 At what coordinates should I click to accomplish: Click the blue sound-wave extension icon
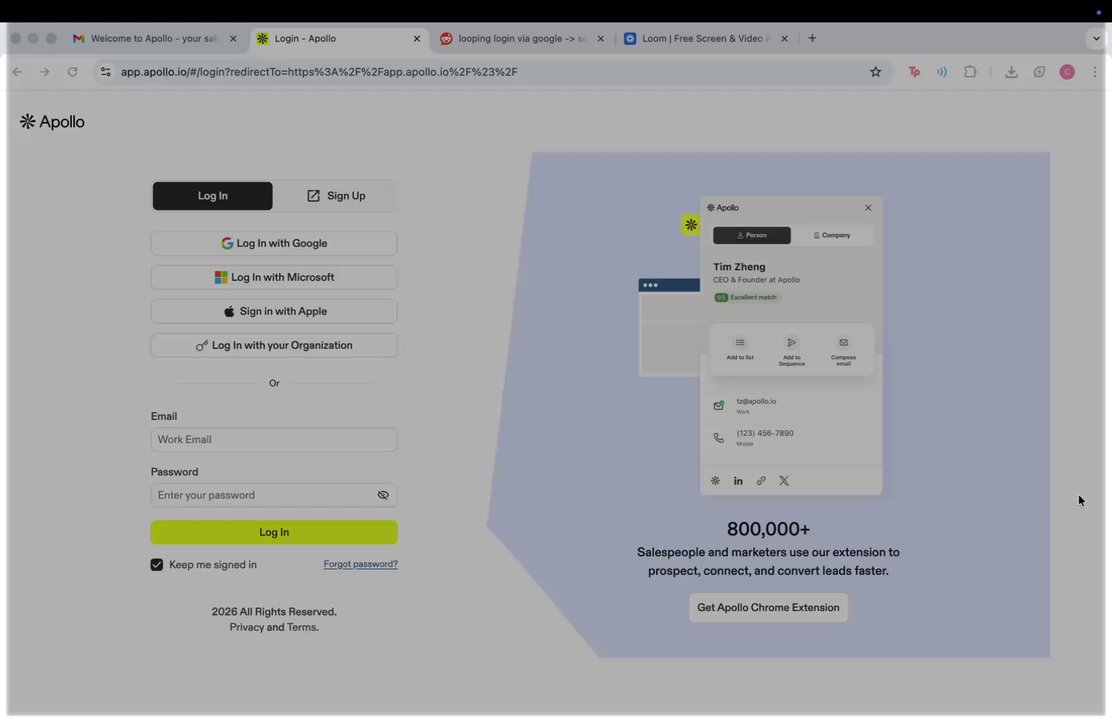941,72
